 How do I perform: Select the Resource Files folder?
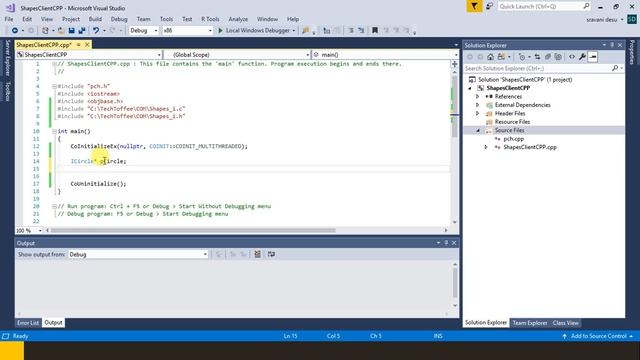point(512,122)
